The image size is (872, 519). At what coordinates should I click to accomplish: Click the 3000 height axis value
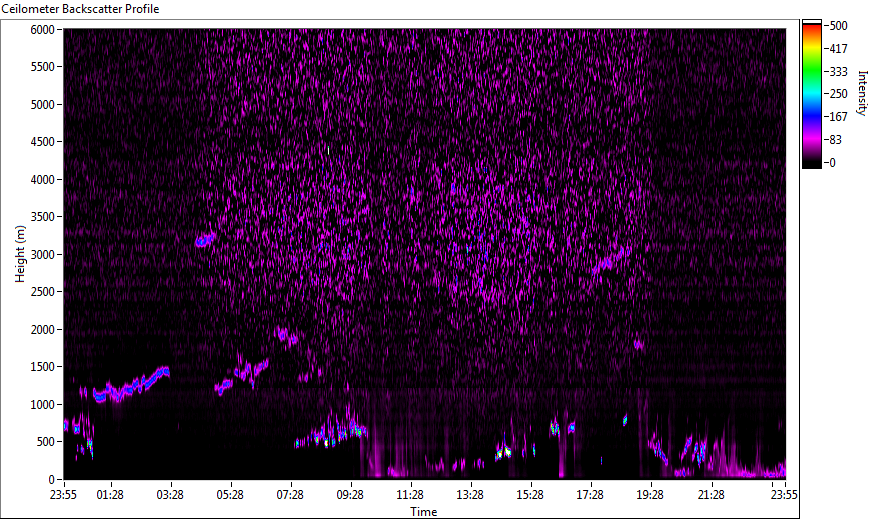pyautogui.click(x=43, y=255)
